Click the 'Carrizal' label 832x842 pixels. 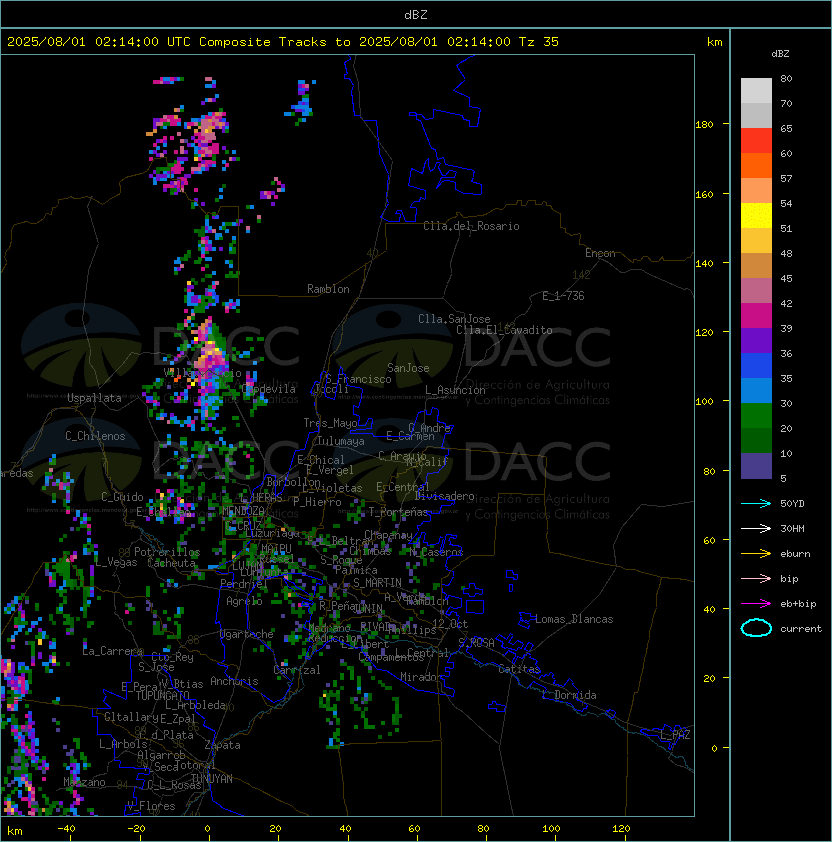[296, 670]
